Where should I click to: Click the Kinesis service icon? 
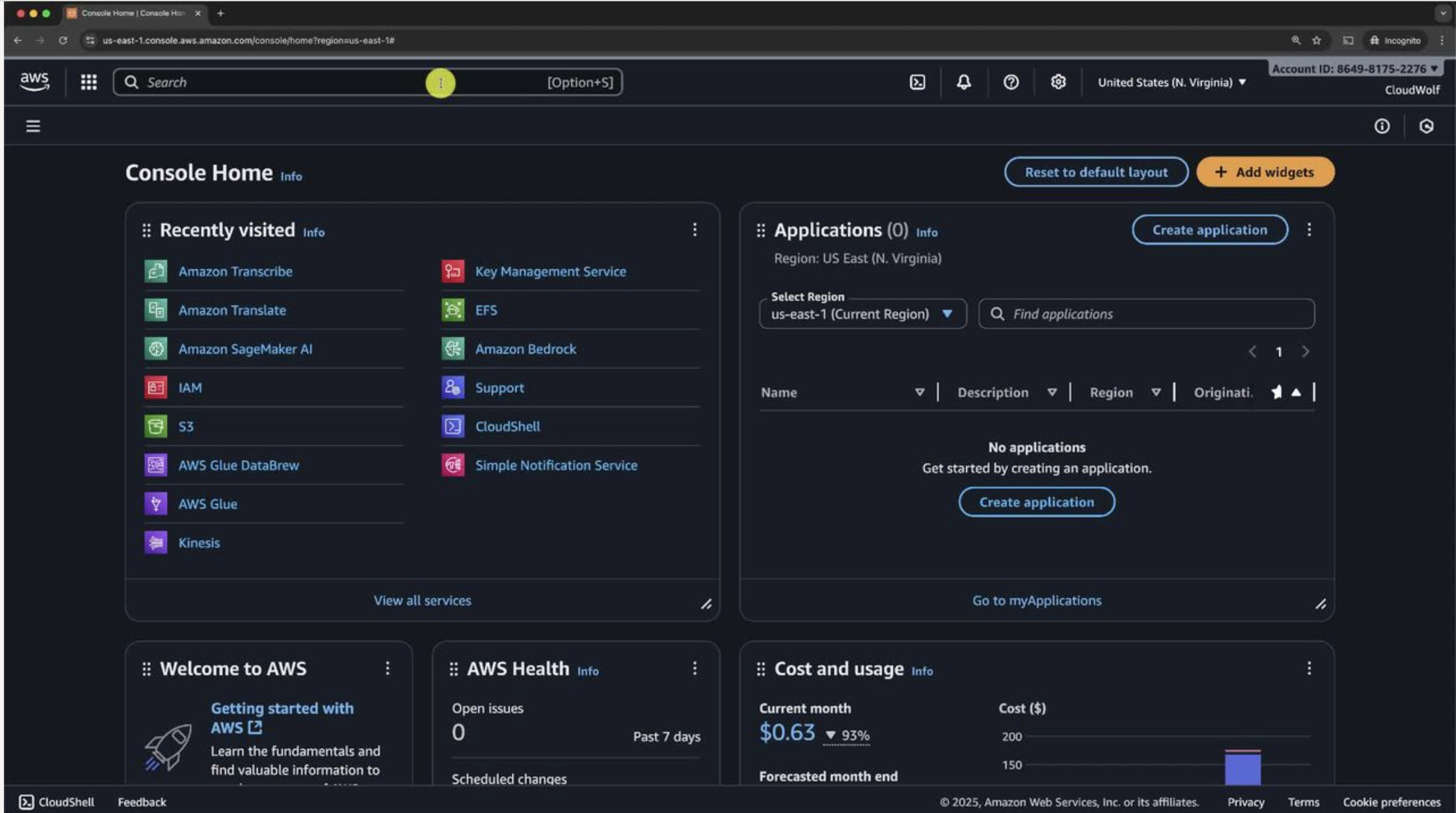tap(155, 542)
